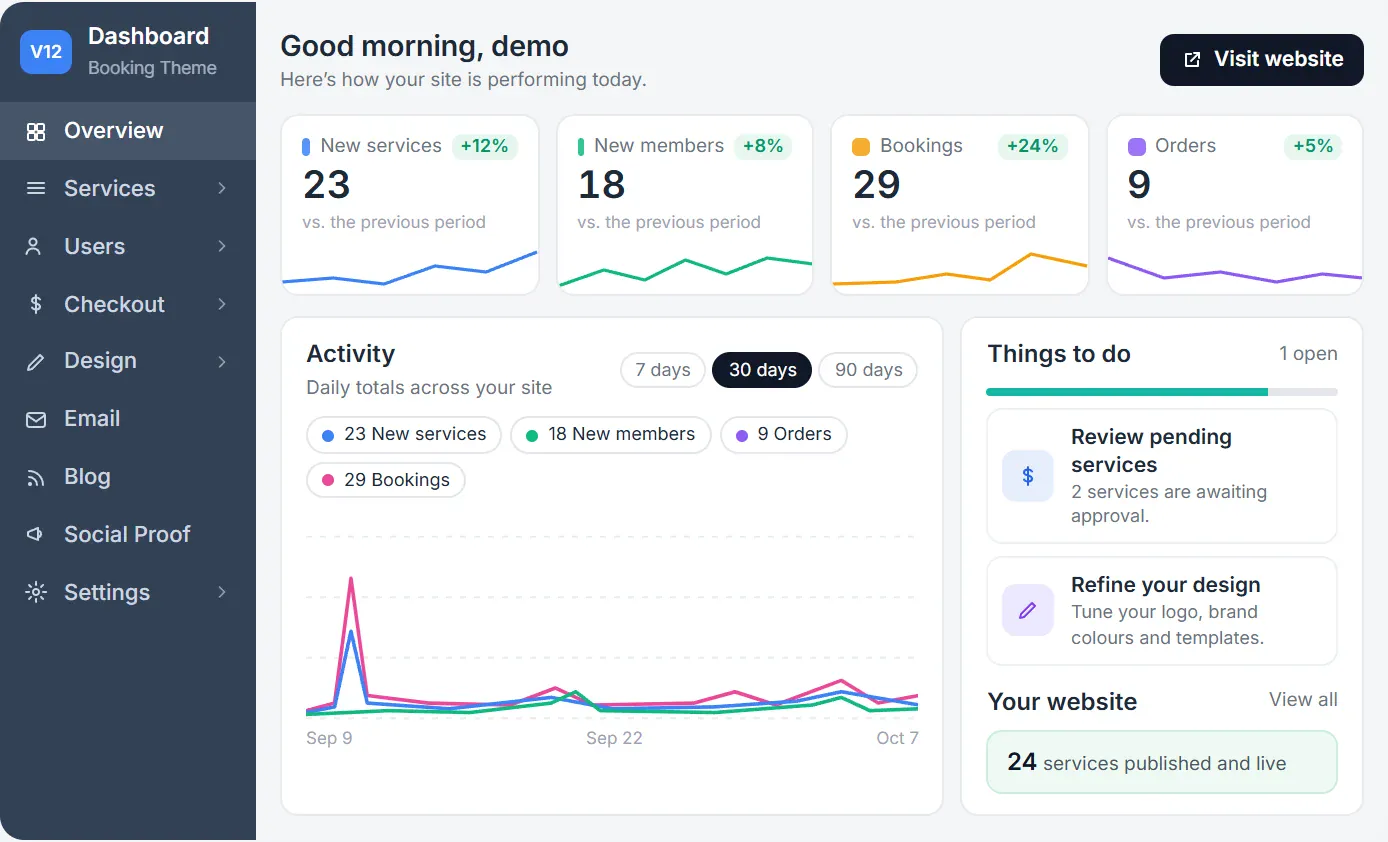The height and width of the screenshot is (842, 1388).
Task: Open the Review pending services task
Action: tap(1162, 476)
